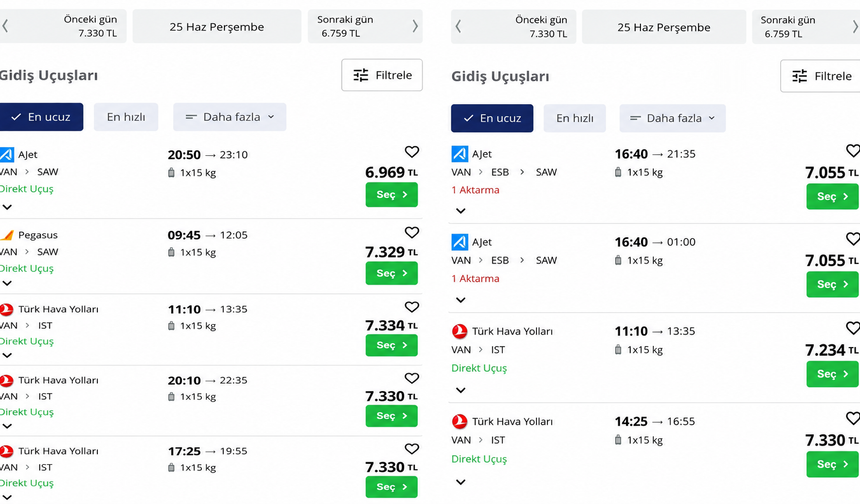Click right '25 Haz Perşembe' date box
The image size is (860, 504).
tap(664, 27)
